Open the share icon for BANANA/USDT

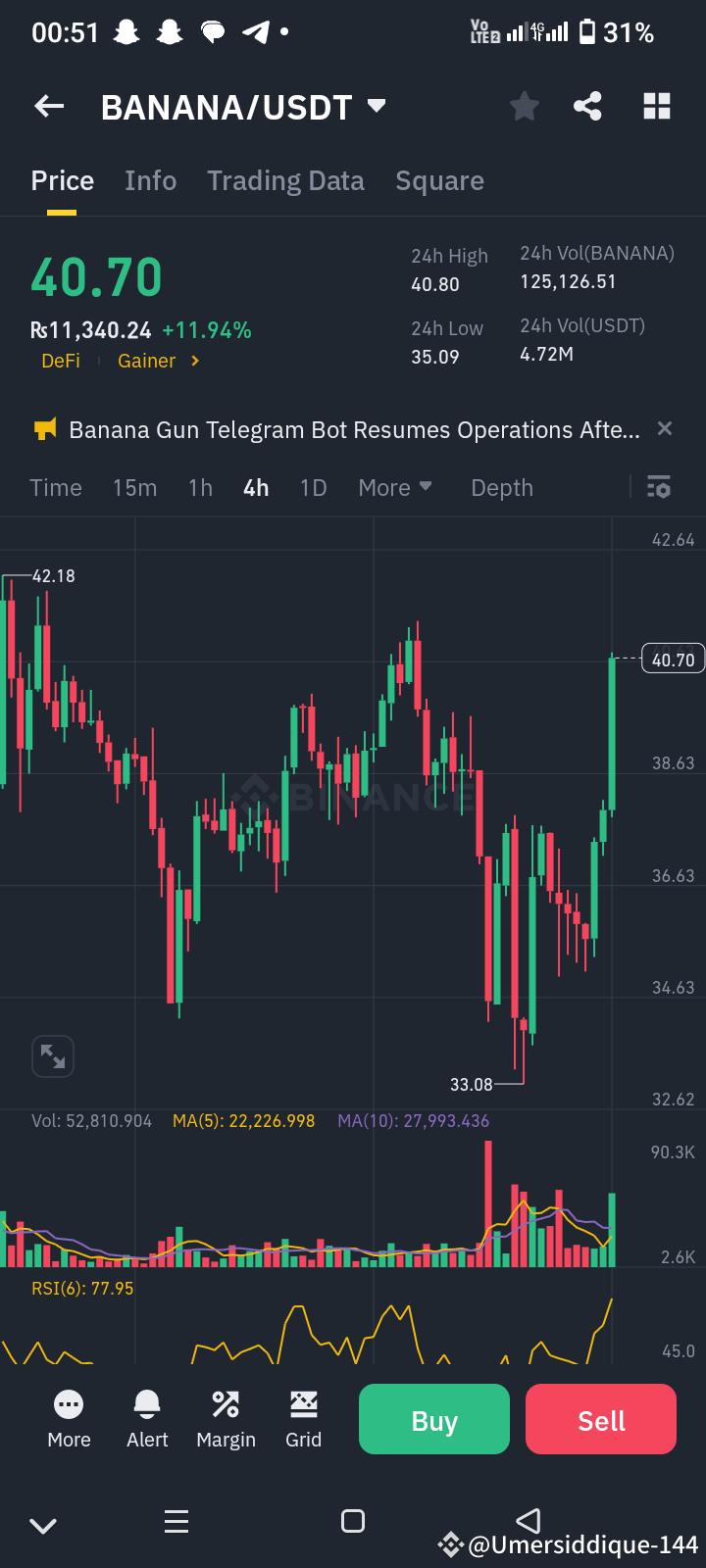[587, 106]
